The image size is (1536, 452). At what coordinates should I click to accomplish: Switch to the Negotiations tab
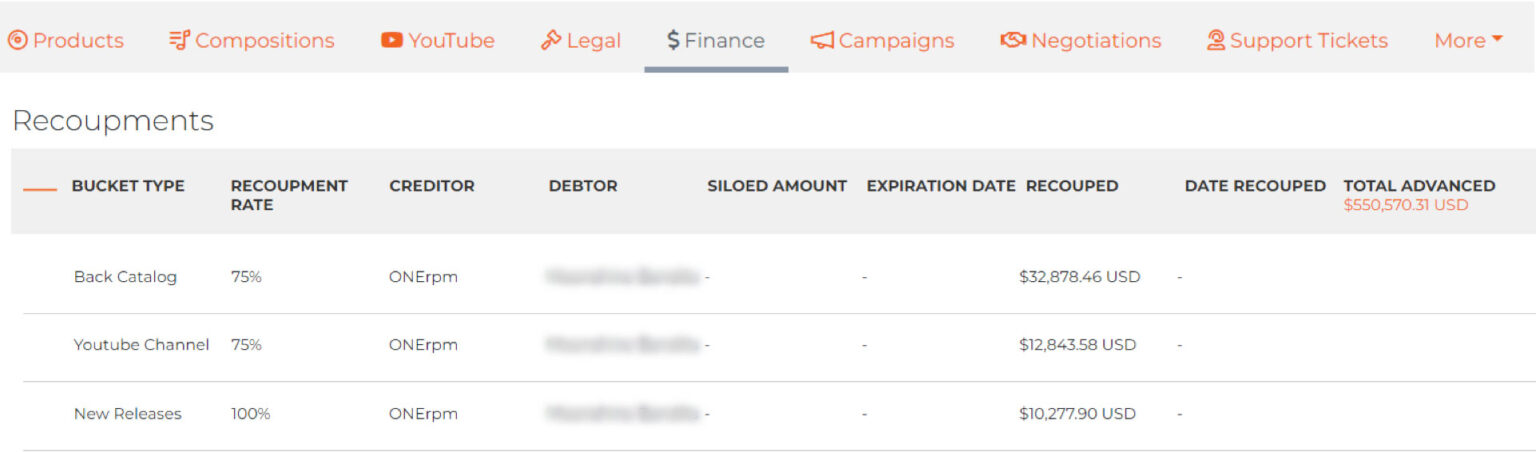(x=1095, y=41)
